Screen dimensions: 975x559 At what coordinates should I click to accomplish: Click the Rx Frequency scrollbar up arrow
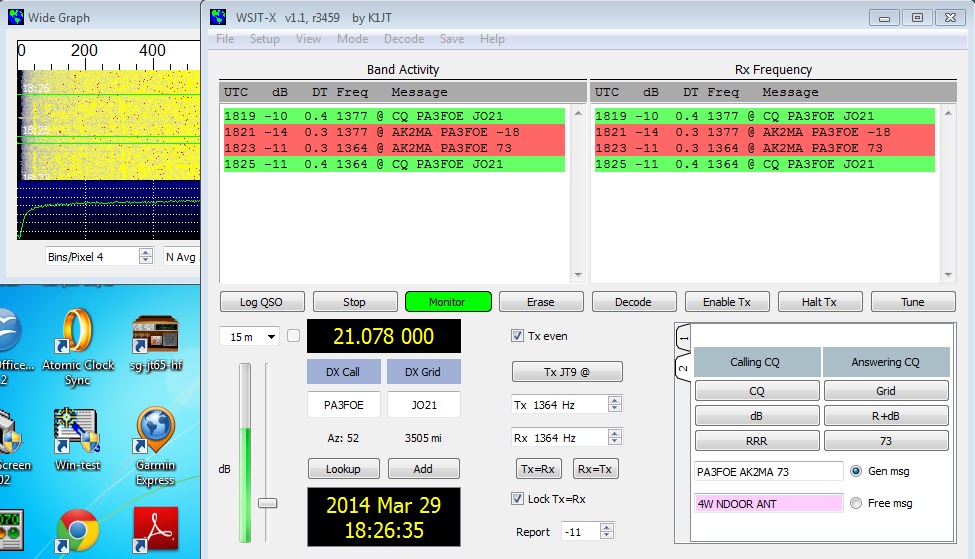(x=948, y=113)
